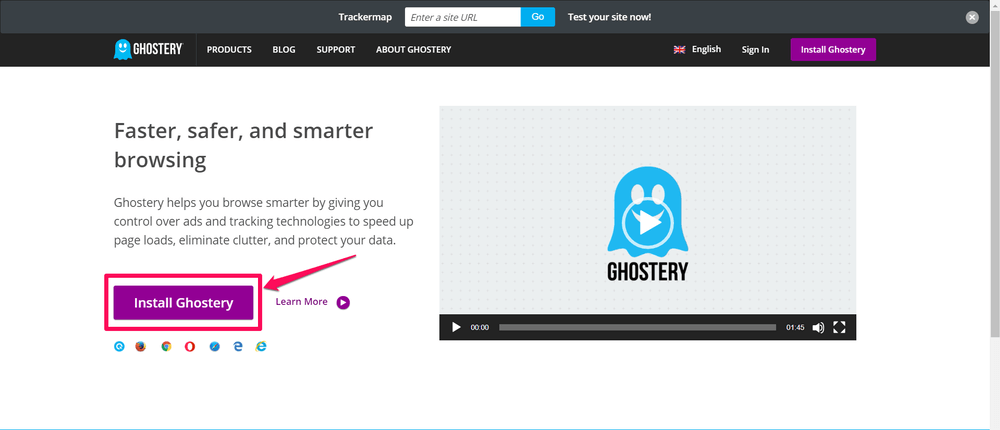Image resolution: width=1000 pixels, height=430 pixels.
Task: Click the 00:00 elapsed time text
Action: (480, 327)
